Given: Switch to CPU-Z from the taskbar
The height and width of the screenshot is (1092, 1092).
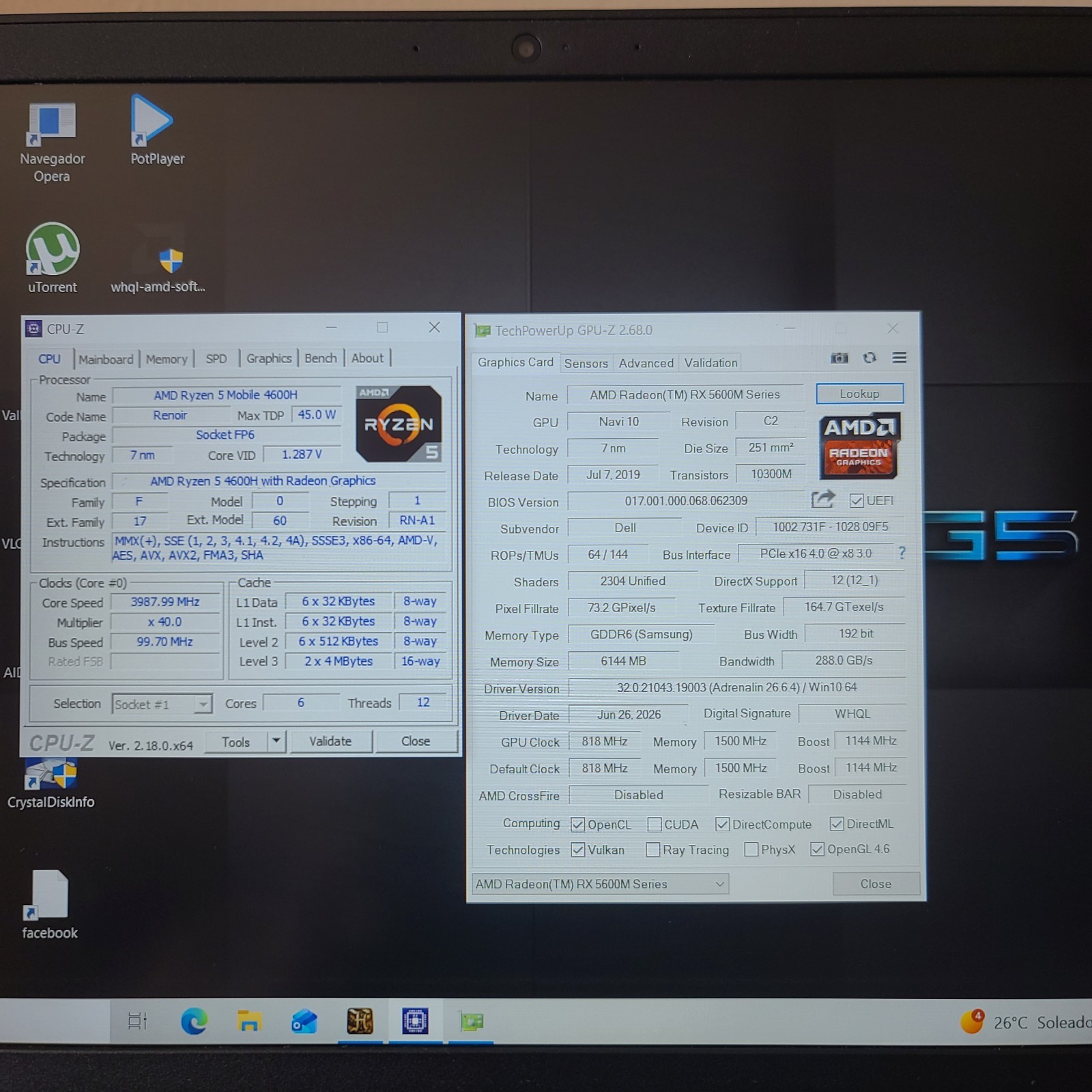Looking at the screenshot, I should pos(415,1021).
